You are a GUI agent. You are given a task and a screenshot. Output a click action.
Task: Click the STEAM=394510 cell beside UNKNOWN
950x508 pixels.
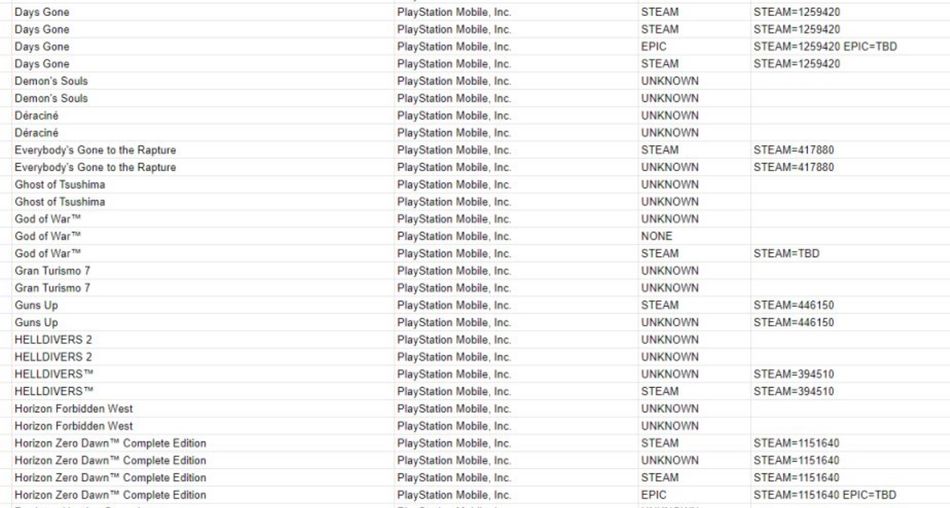pos(850,375)
